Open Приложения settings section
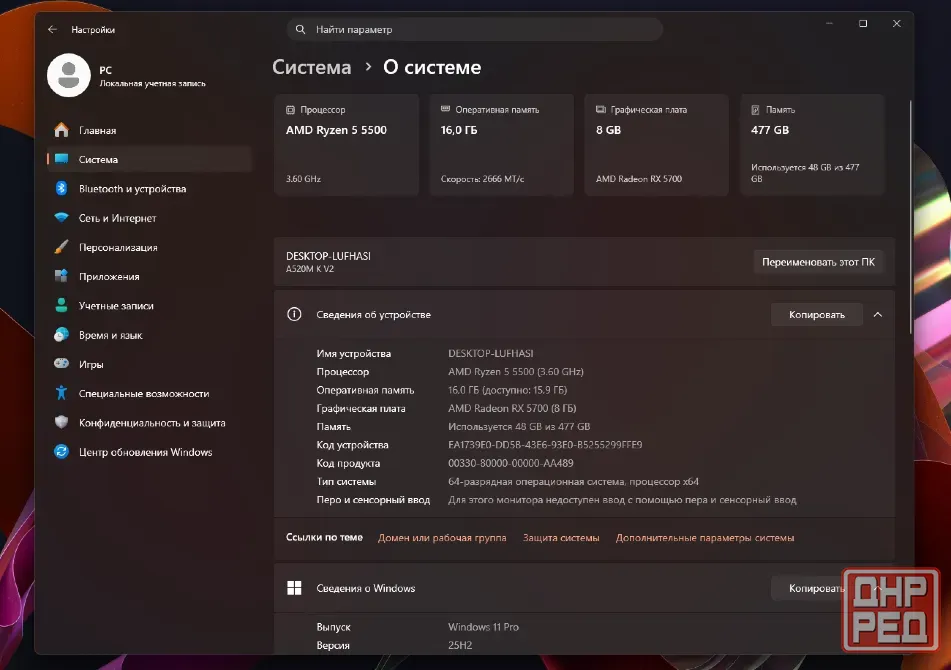Image resolution: width=951 pixels, height=670 pixels. [149, 276]
